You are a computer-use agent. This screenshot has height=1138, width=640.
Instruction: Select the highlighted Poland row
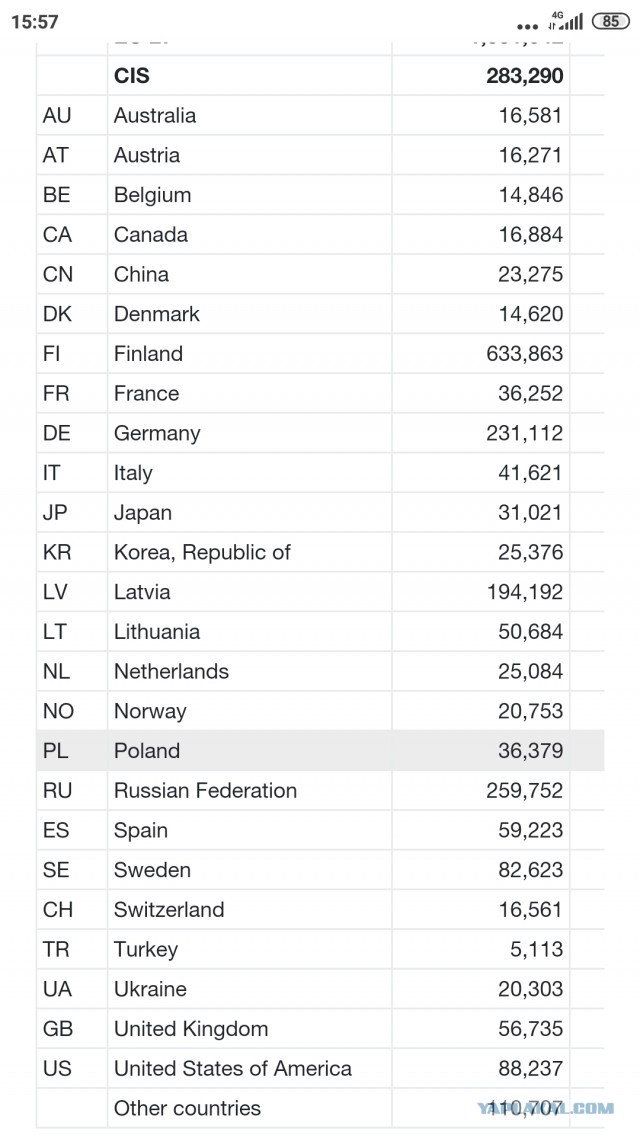point(320,750)
